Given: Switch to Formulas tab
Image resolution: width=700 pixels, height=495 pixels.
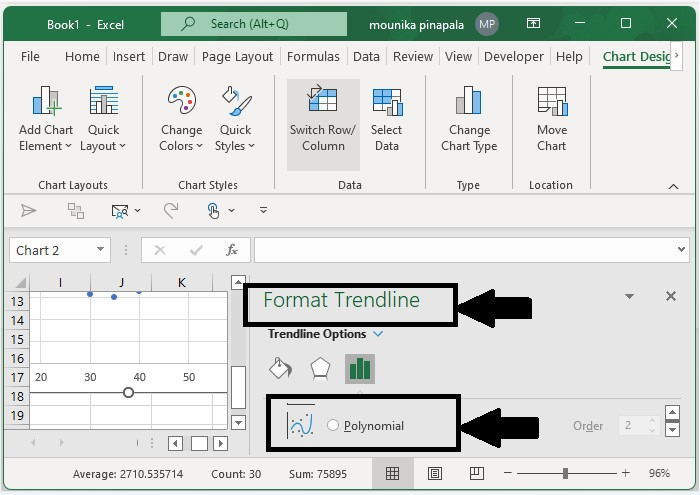Looking at the screenshot, I should (313, 57).
